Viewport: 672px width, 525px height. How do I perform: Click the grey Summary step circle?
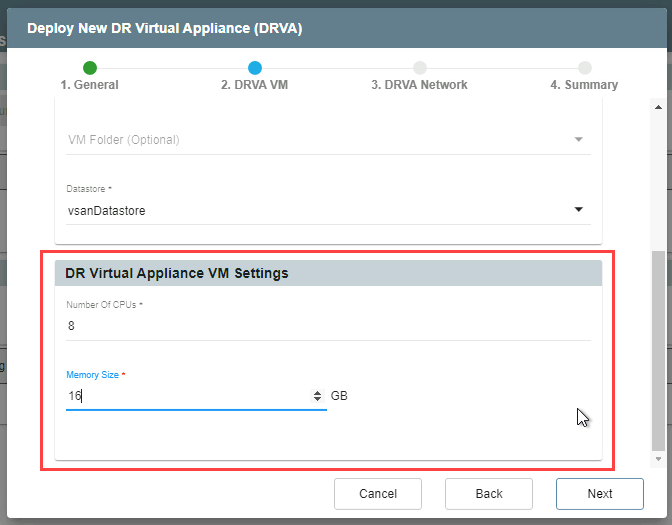(x=584, y=68)
